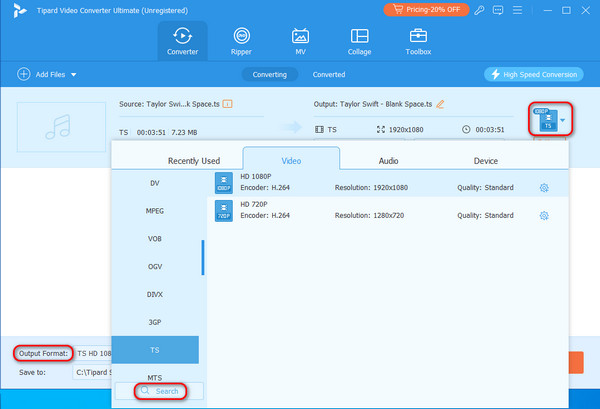Viewport: 600px width, 409px height.
Task: Click the TS 1080P output format icon
Action: coord(546,120)
